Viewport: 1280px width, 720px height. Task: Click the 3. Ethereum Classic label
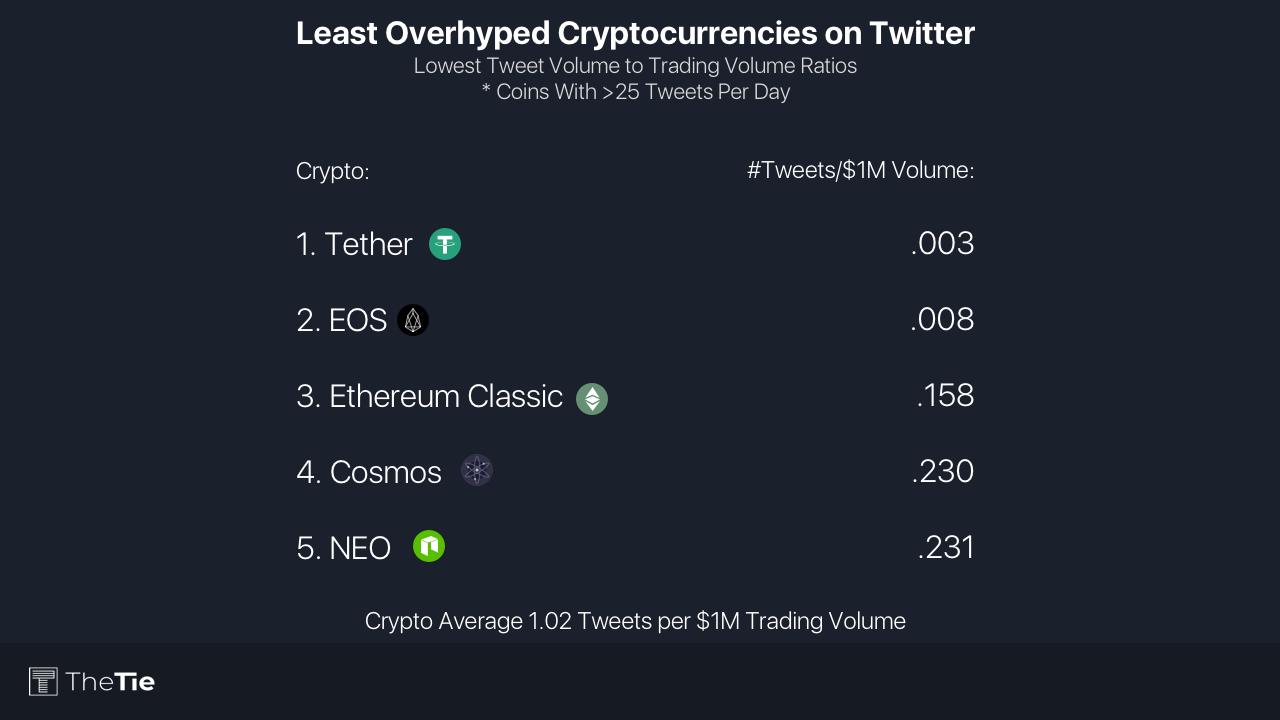430,397
